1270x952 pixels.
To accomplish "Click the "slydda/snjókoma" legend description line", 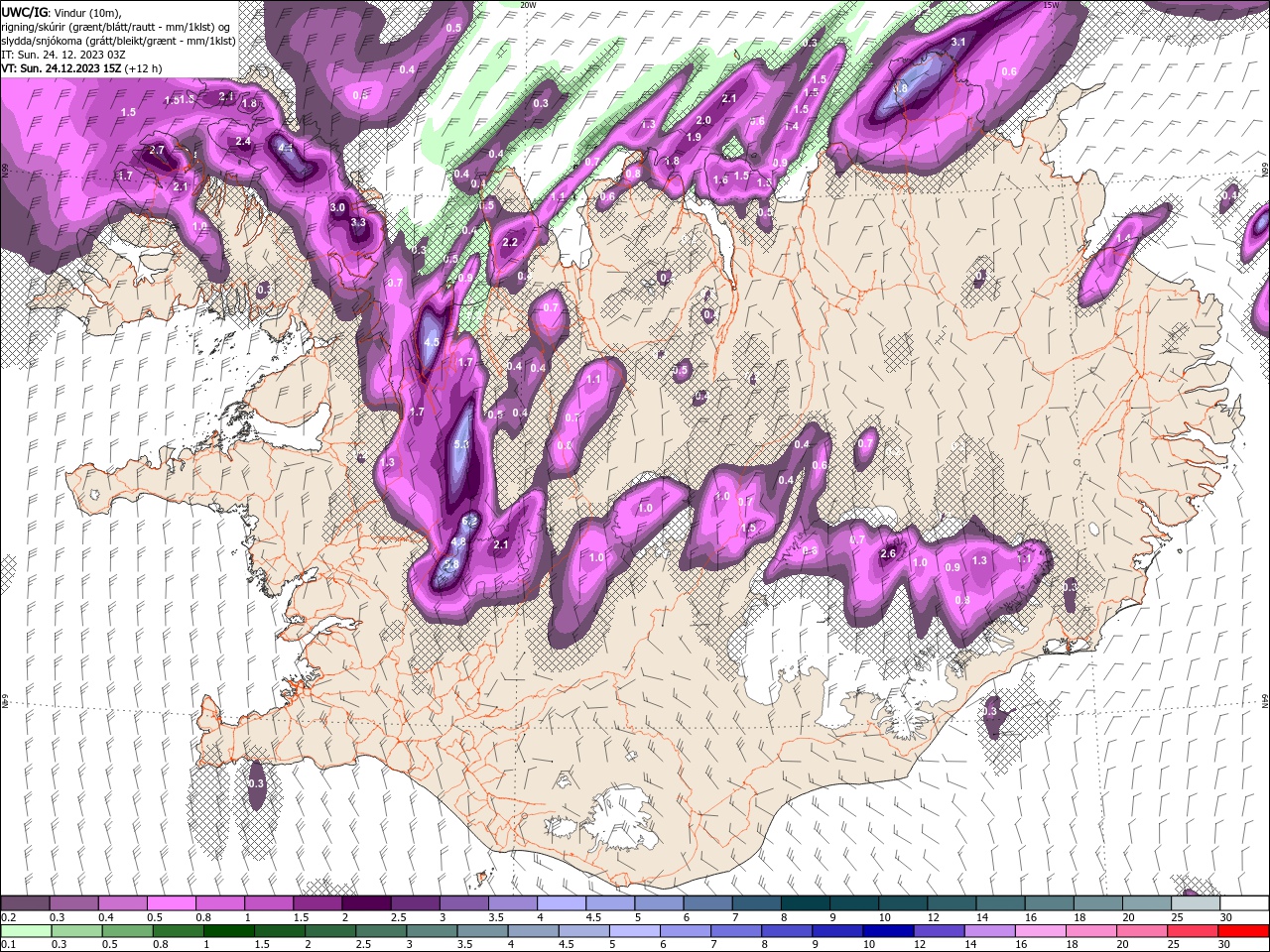I will (x=118, y=41).
